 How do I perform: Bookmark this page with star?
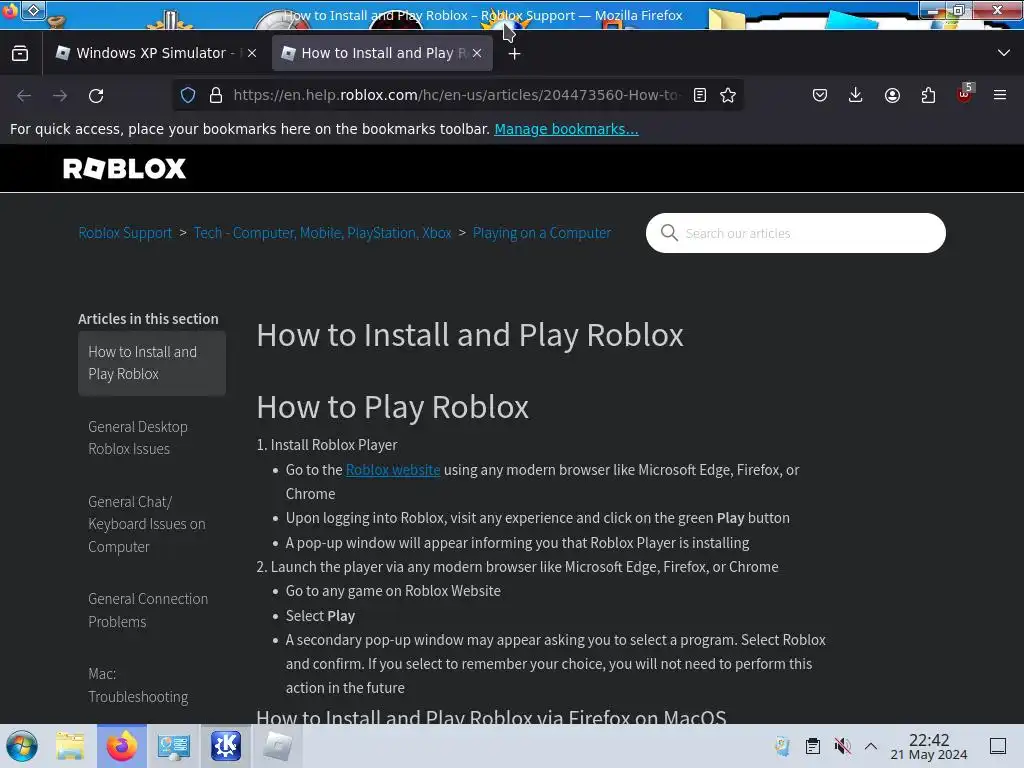(x=728, y=95)
